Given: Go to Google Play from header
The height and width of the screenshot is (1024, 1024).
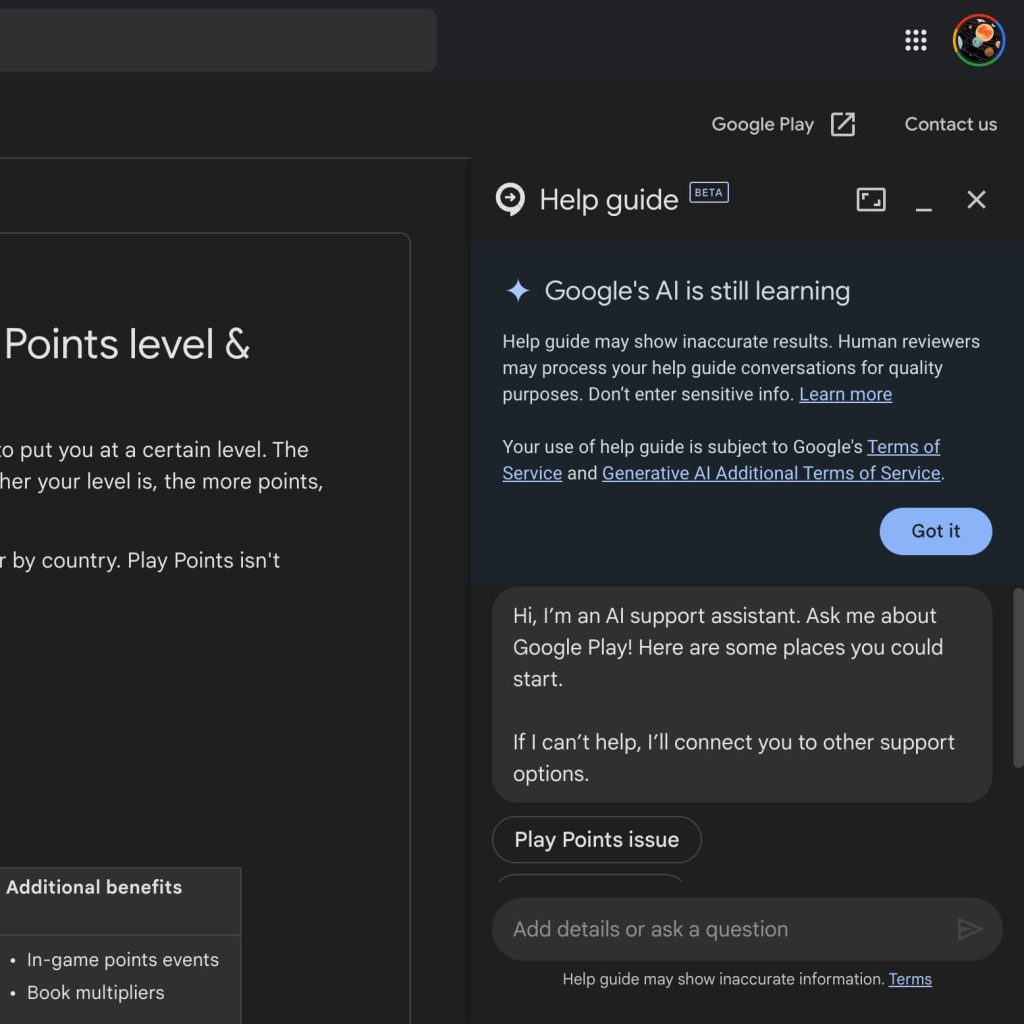Looking at the screenshot, I should [762, 124].
